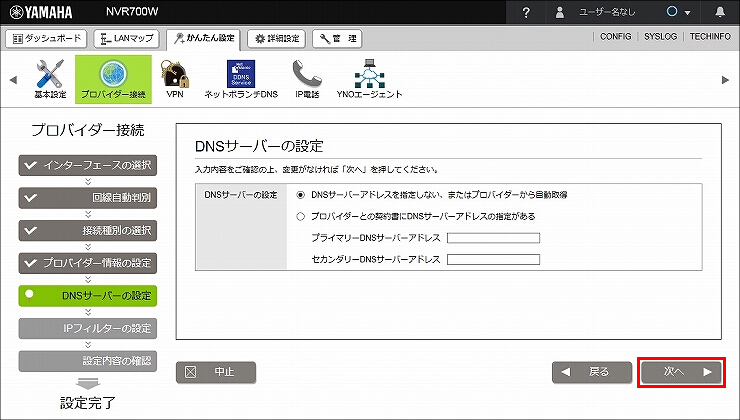Screen dimensions: 740x420
Task: Go to プロバイダー情報の設定 step
Action: 88,263
